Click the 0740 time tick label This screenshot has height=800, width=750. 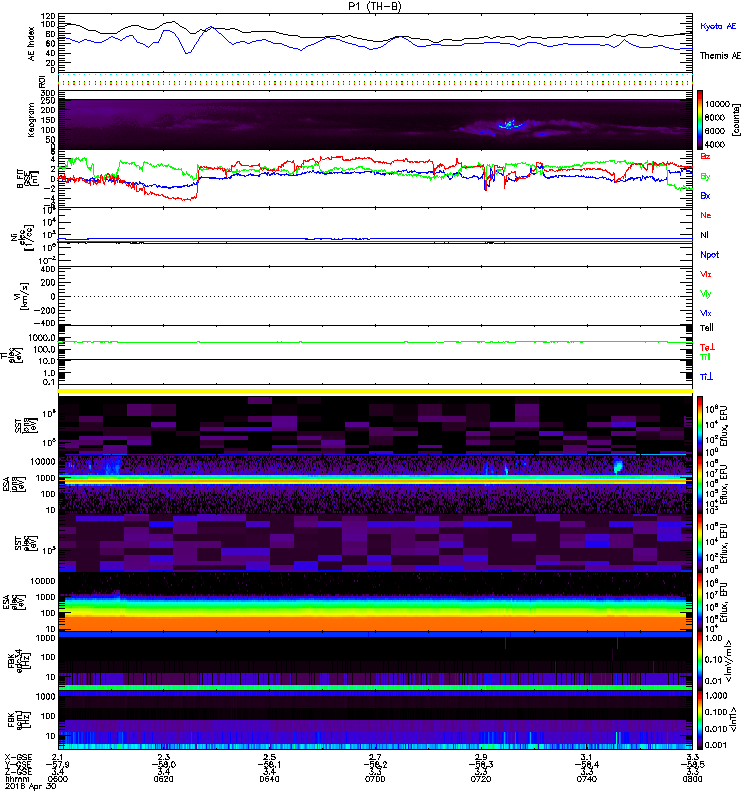(x=586, y=779)
